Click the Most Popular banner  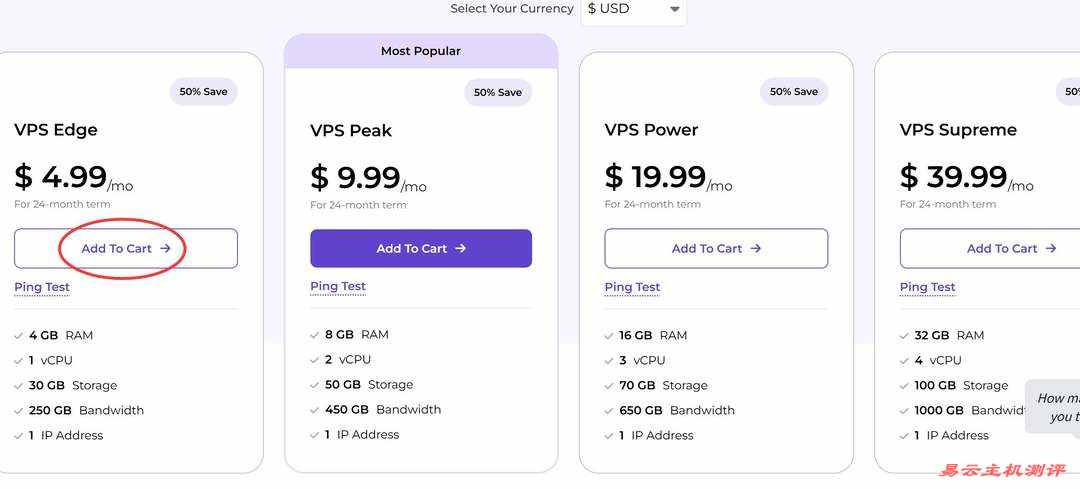421,51
